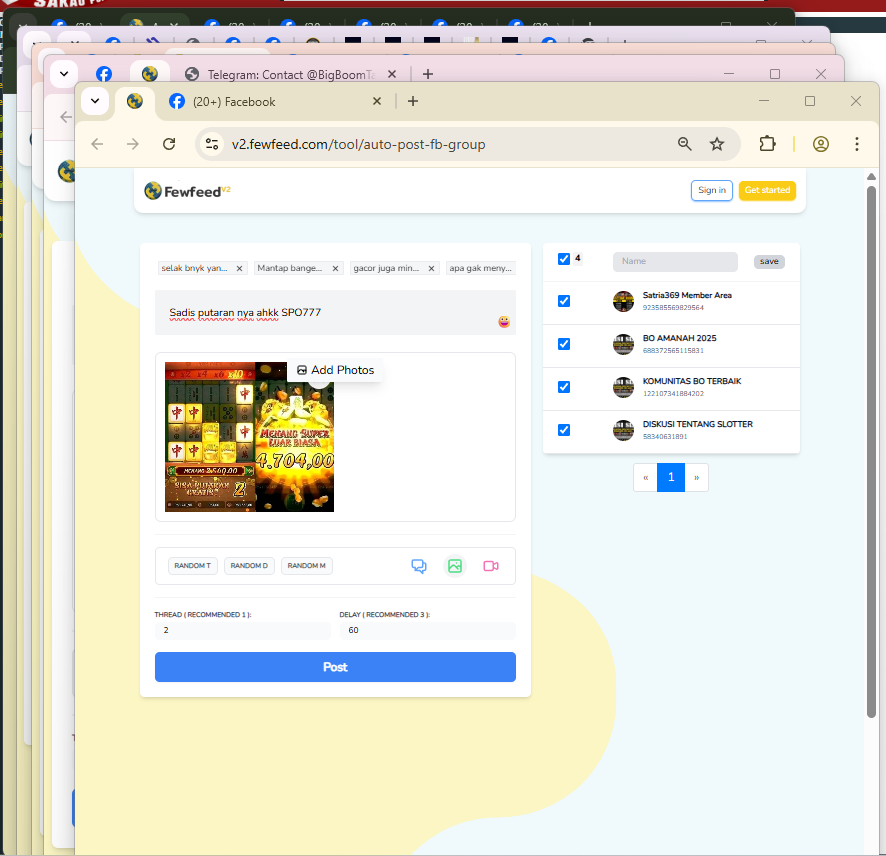Click the Sign in button
The width and height of the screenshot is (886, 856).
click(x=711, y=190)
